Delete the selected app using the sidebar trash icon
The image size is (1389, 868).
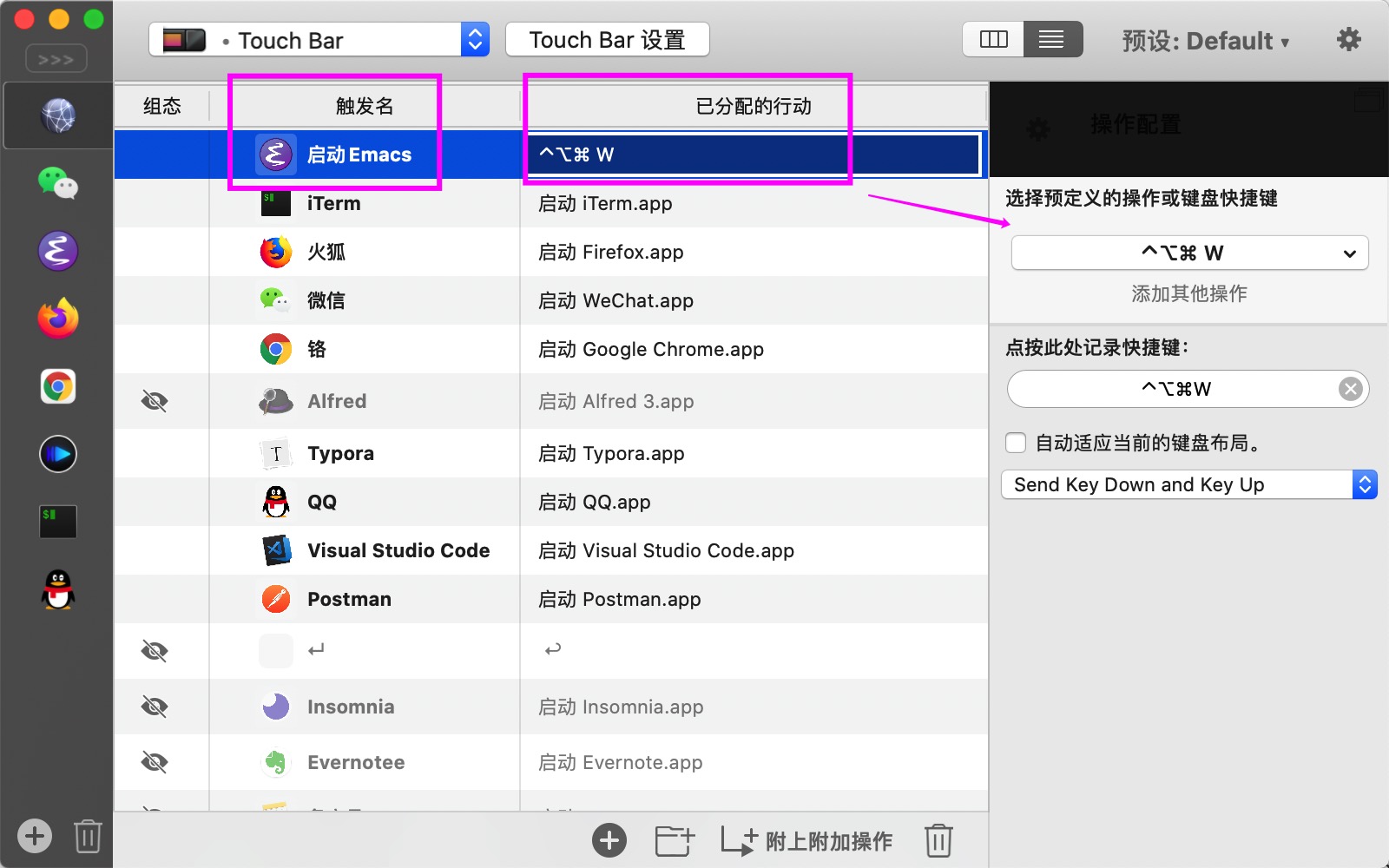[88, 836]
